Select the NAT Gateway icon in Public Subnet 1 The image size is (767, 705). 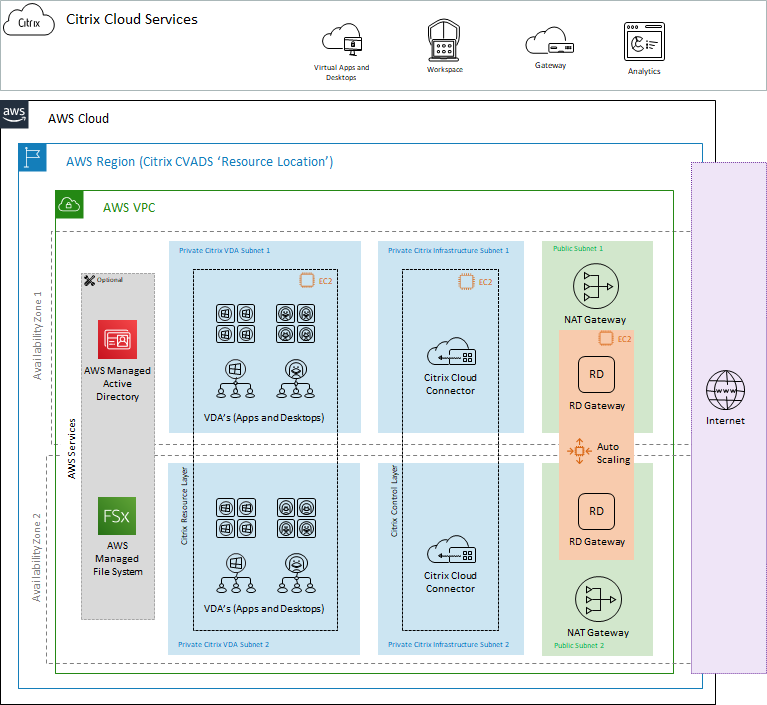point(596,287)
